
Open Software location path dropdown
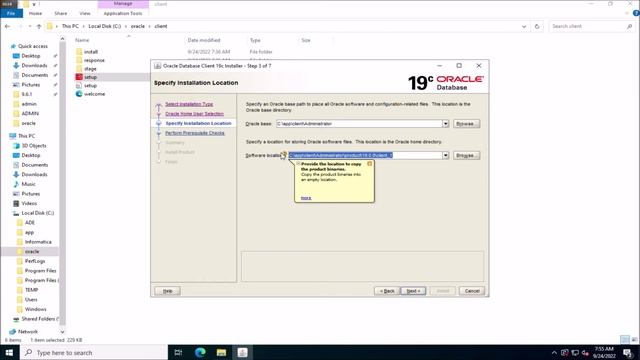tap(445, 156)
